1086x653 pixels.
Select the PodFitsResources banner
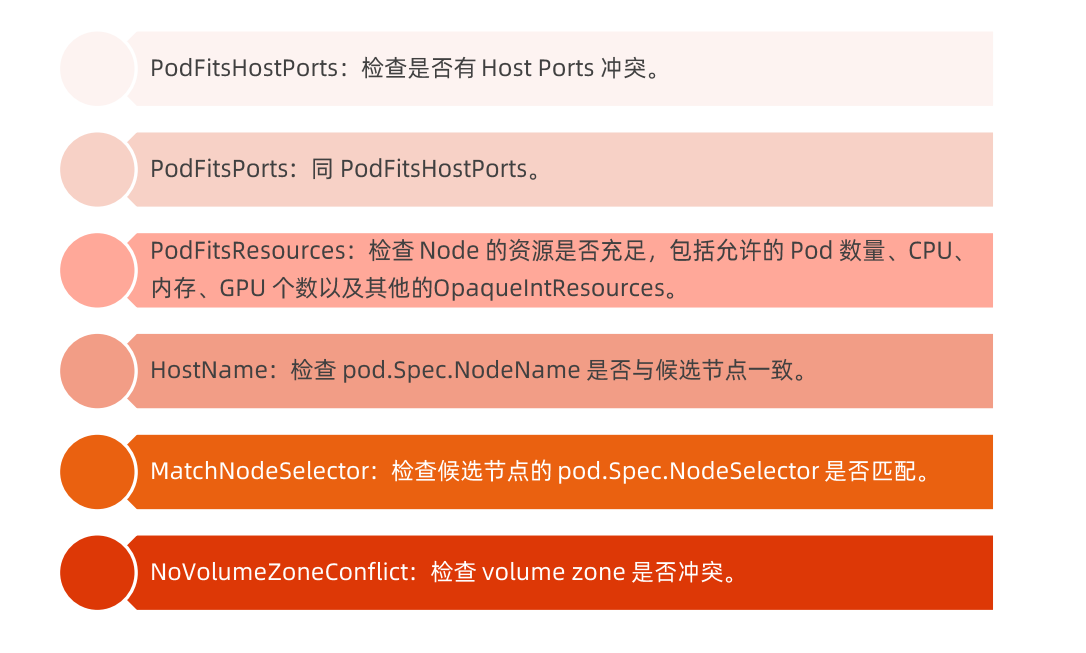coord(560,270)
